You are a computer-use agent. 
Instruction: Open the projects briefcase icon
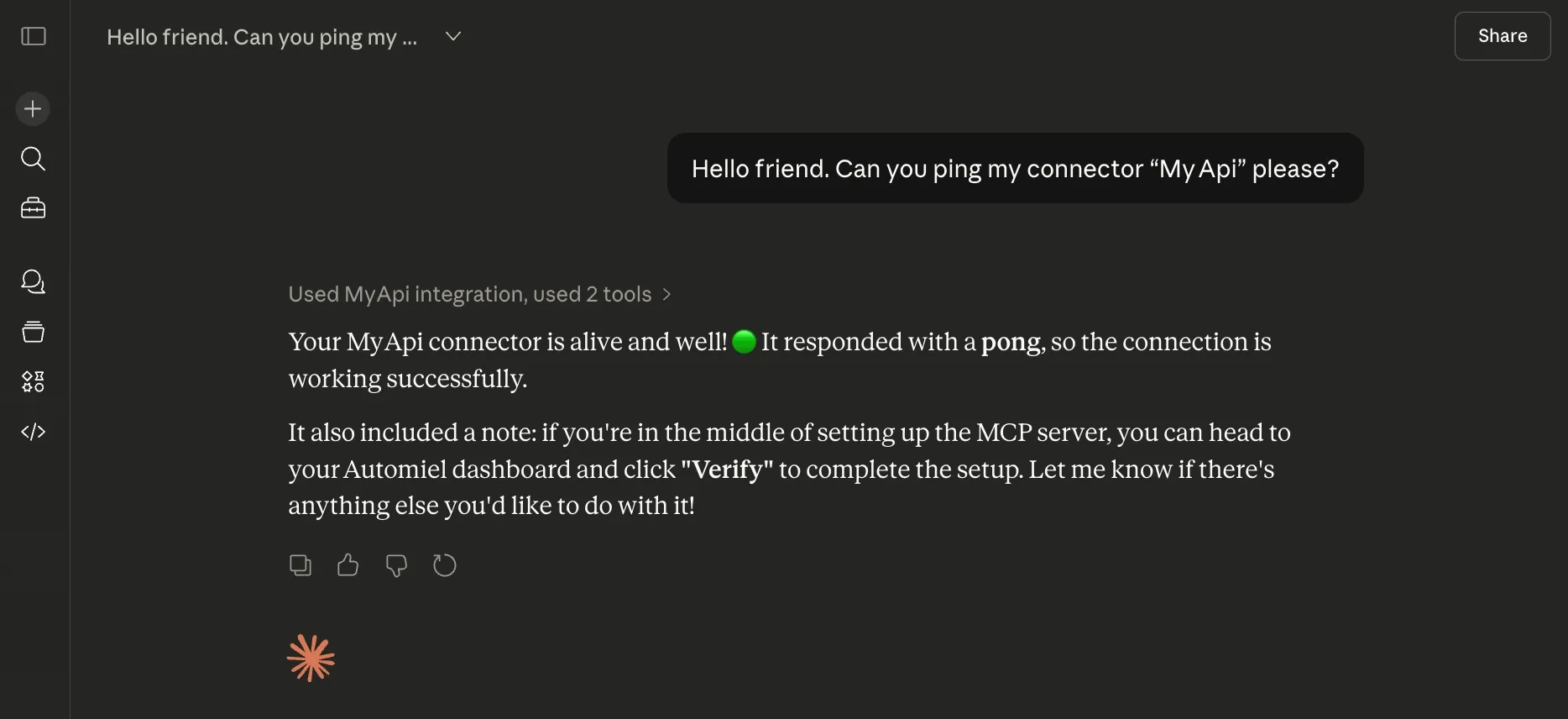point(32,207)
